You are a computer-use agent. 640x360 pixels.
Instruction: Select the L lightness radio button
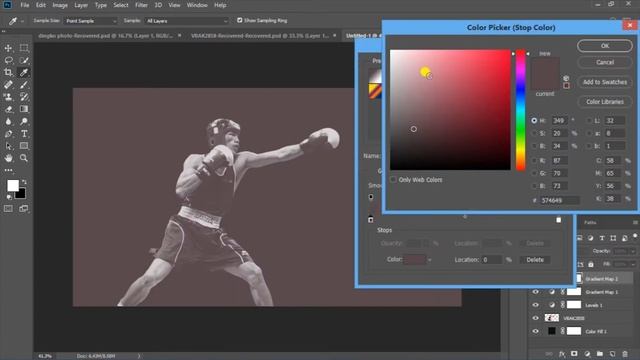click(589, 121)
